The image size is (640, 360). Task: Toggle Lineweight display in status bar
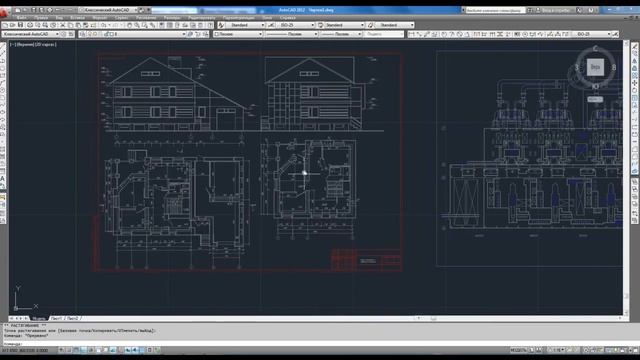click(135, 350)
